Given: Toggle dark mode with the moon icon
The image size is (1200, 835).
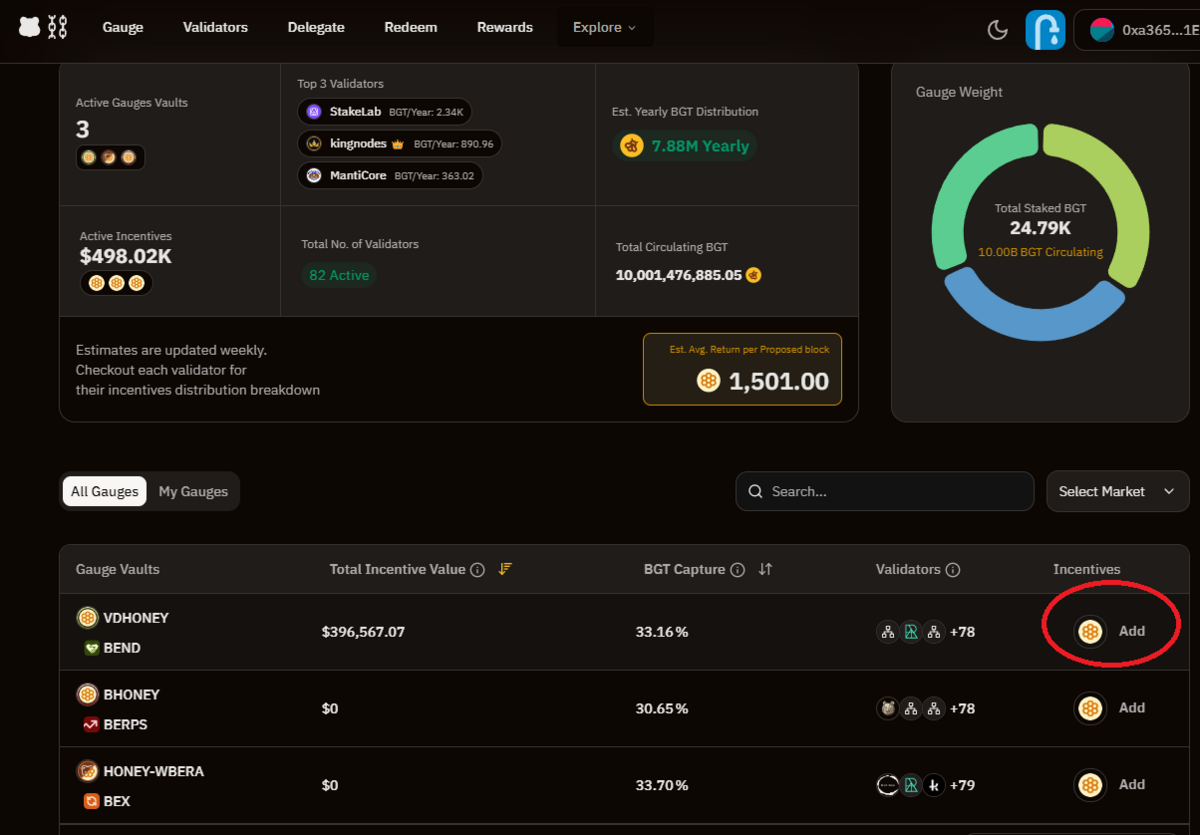Looking at the screenshot, I should tap(997, 30).
